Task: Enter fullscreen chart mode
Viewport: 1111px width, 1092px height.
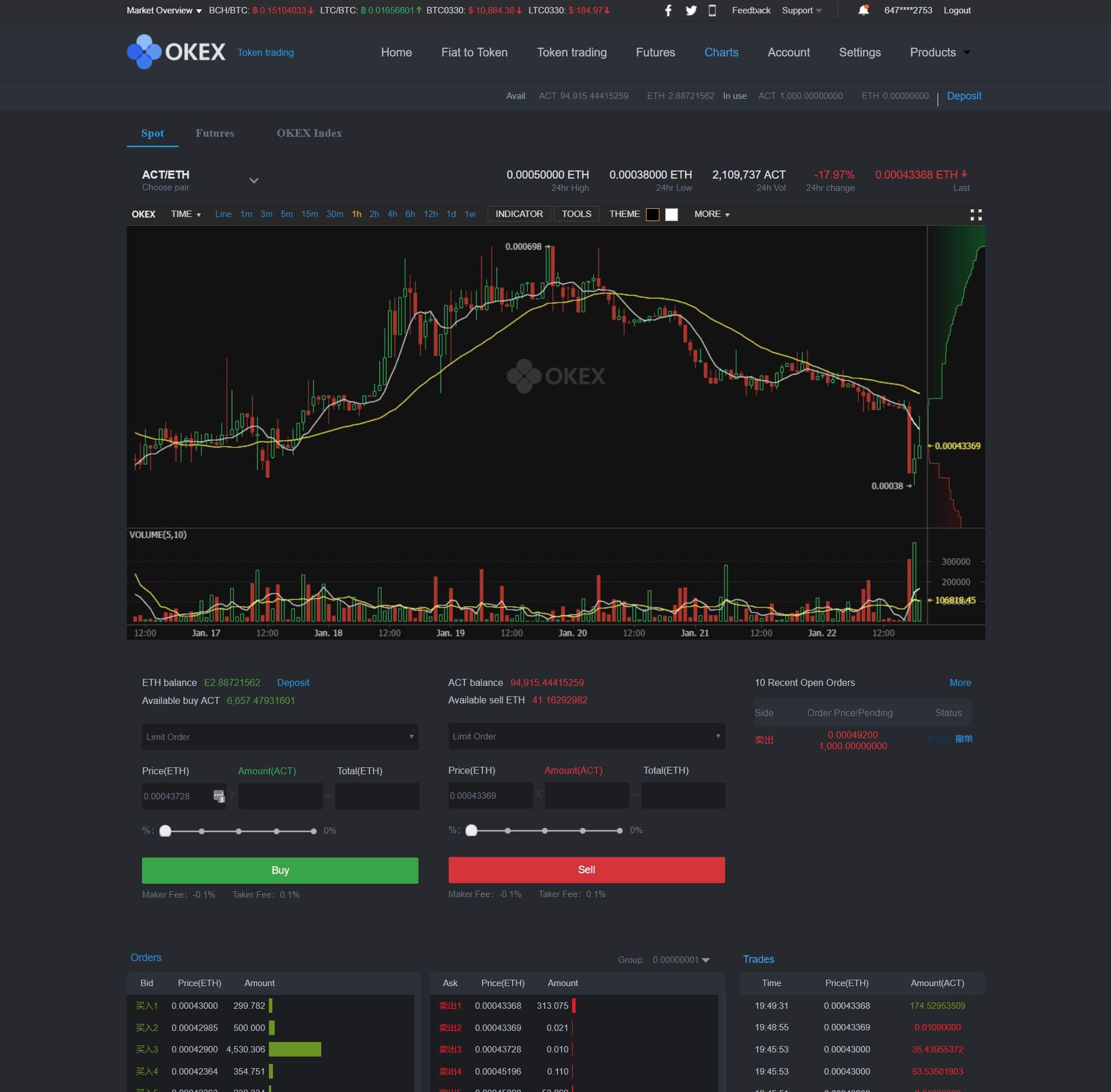Action: pos(977,215)
